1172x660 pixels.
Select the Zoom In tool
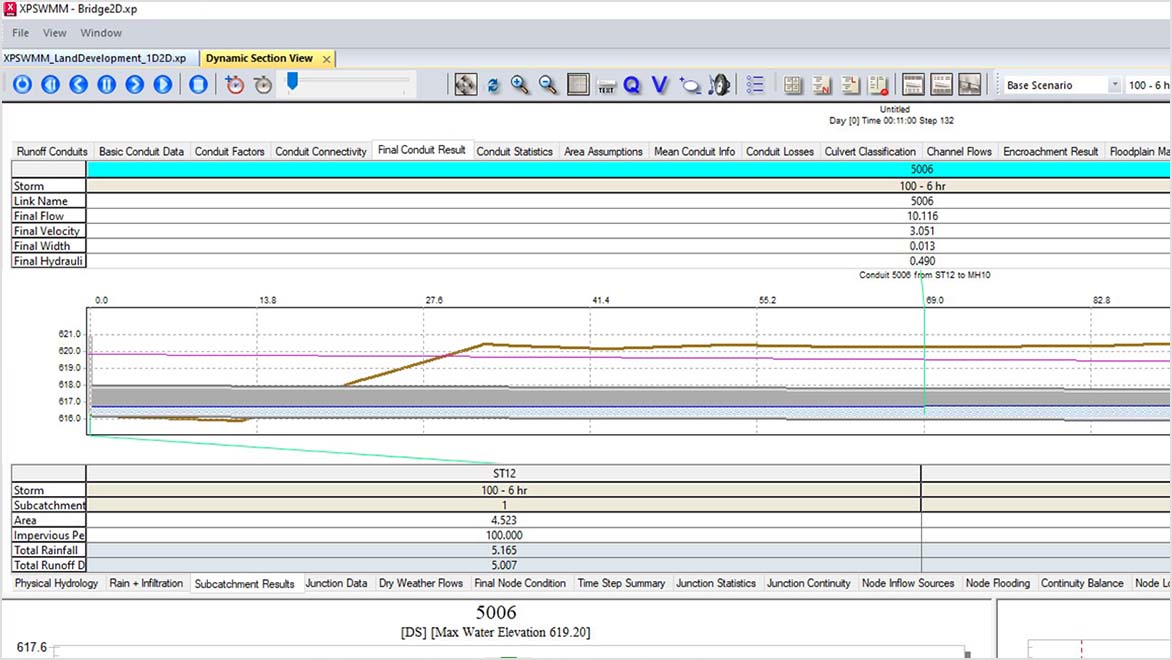pyautogui.click(x=519, y=85)
